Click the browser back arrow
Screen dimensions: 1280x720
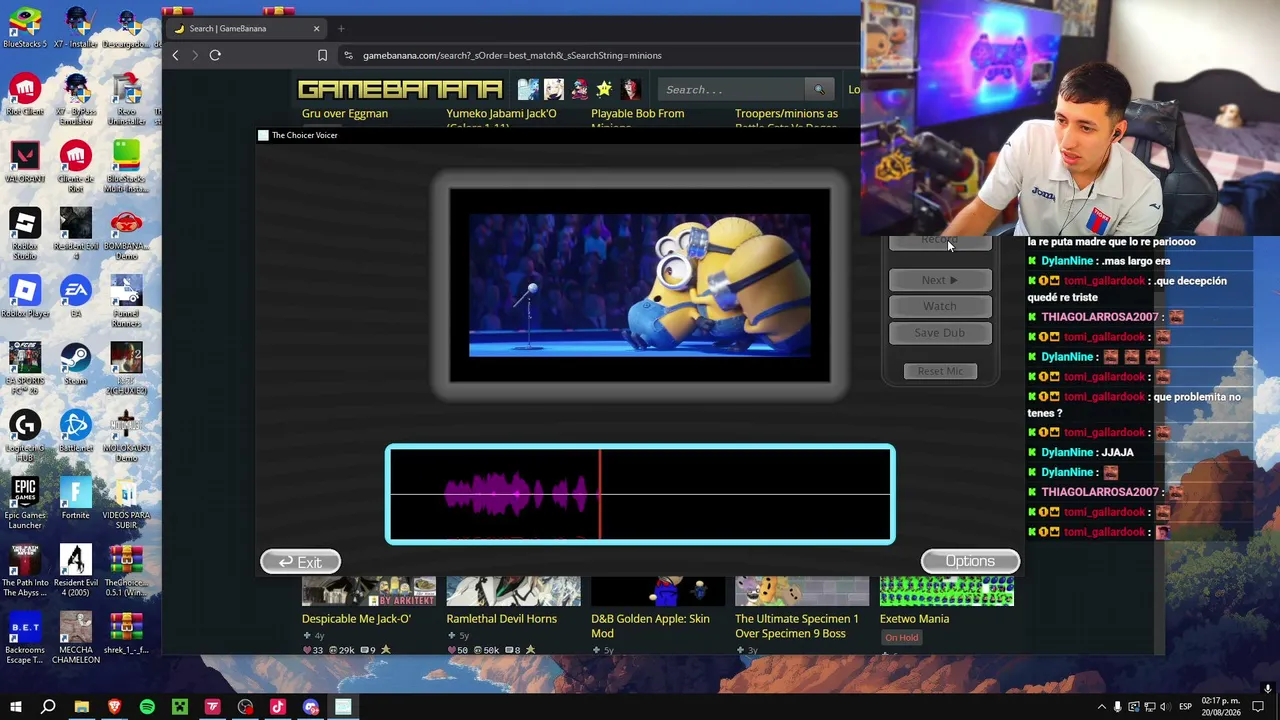(x=175, y=55)
